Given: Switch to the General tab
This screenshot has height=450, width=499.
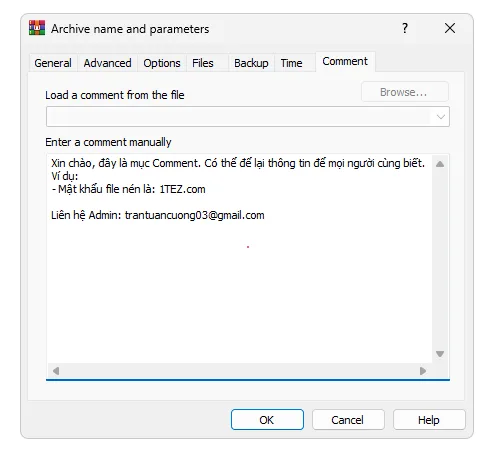Looking at the screenshot, I should click(53, 63).
